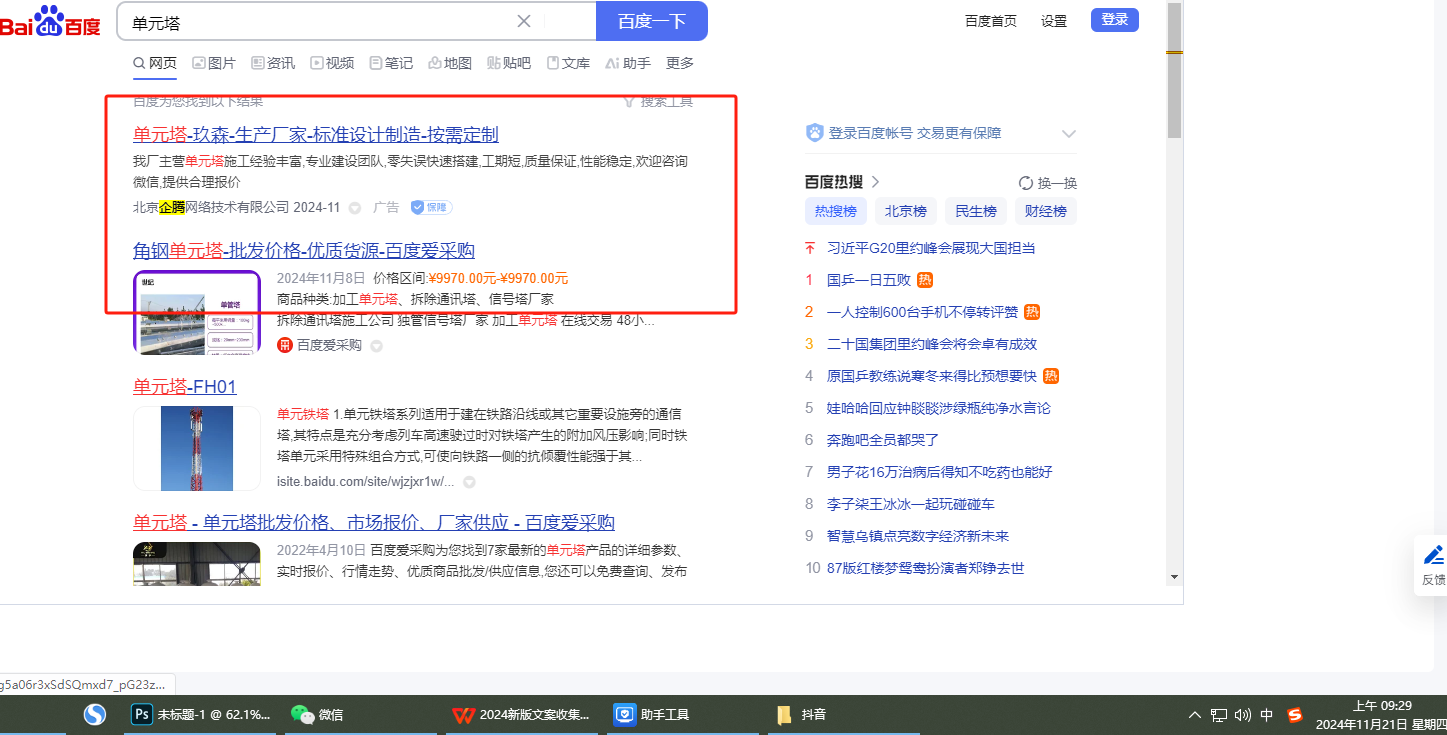Clear the search box with the X icon
1447x735 pixels.
coord(524,21)
